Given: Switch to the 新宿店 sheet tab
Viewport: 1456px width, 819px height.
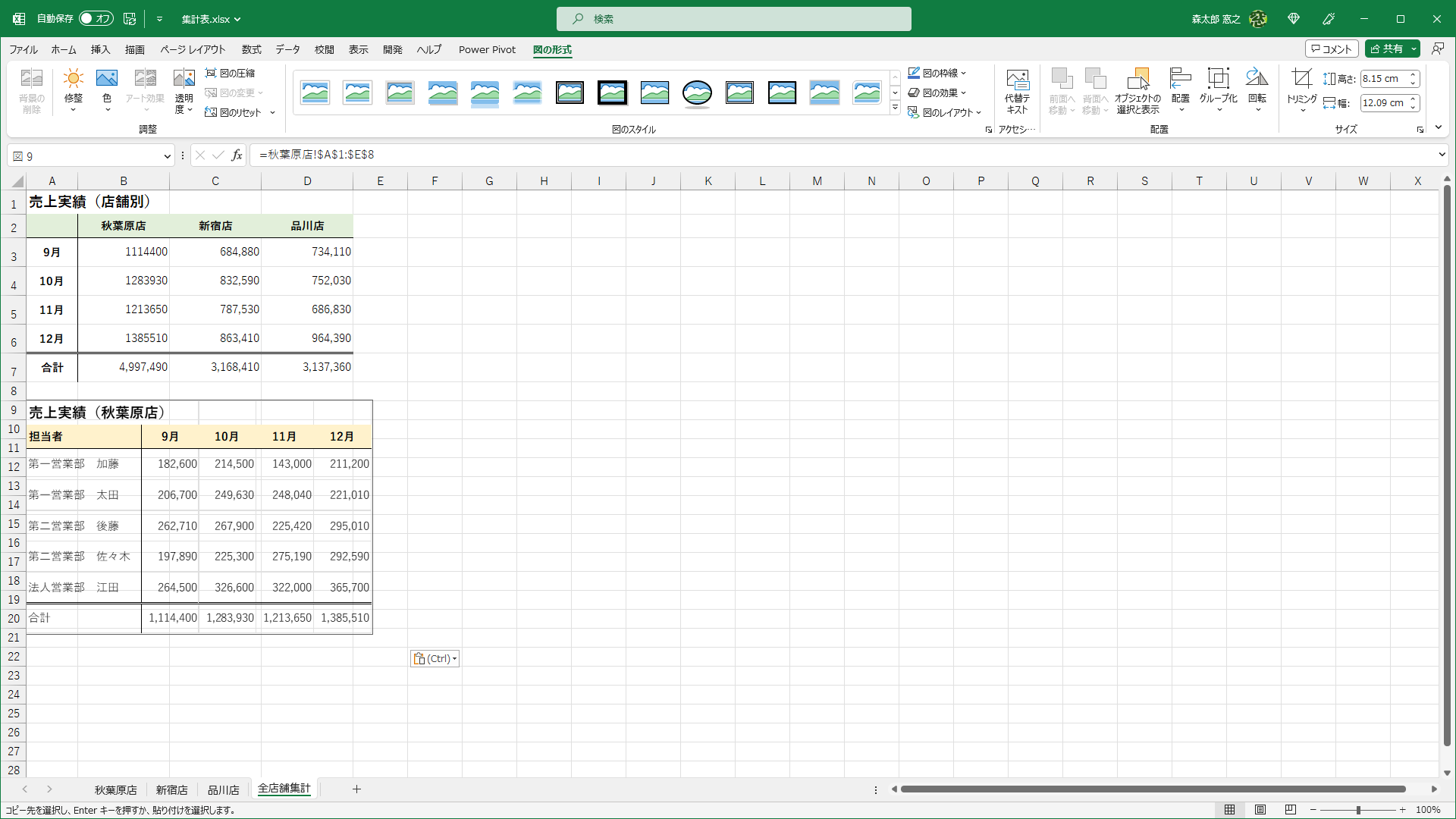Looking at the screenshot, I should [x=171, y=789].
